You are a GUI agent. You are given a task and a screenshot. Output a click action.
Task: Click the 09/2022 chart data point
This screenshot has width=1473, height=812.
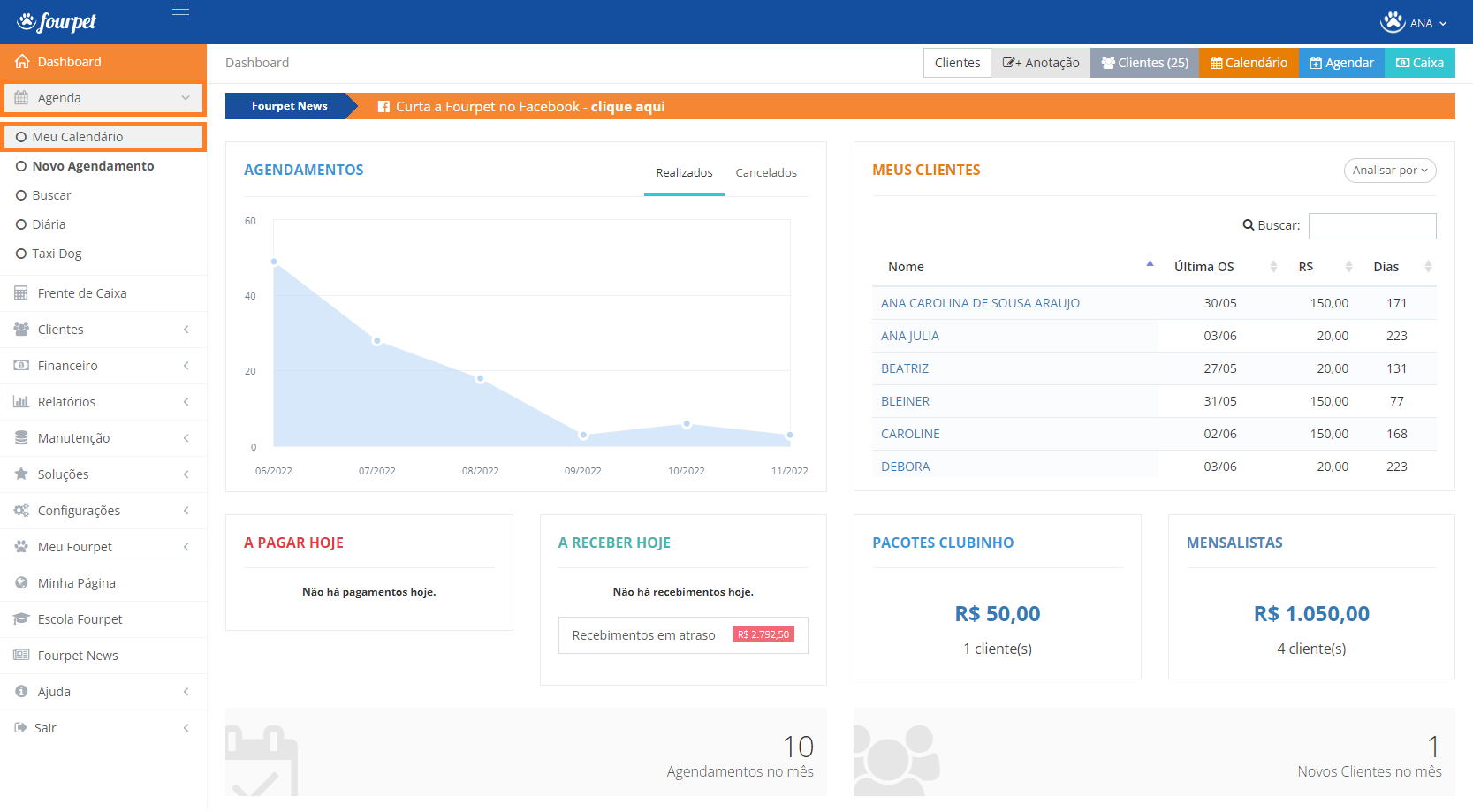pyautogui.click(x=583, y=435)
